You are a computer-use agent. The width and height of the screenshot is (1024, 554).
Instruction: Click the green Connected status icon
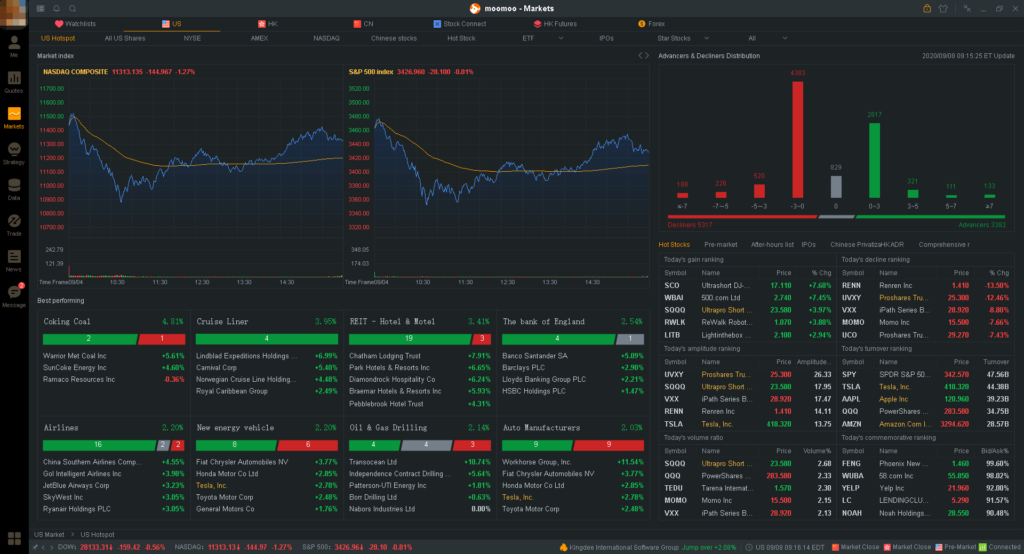pos(983,547)
